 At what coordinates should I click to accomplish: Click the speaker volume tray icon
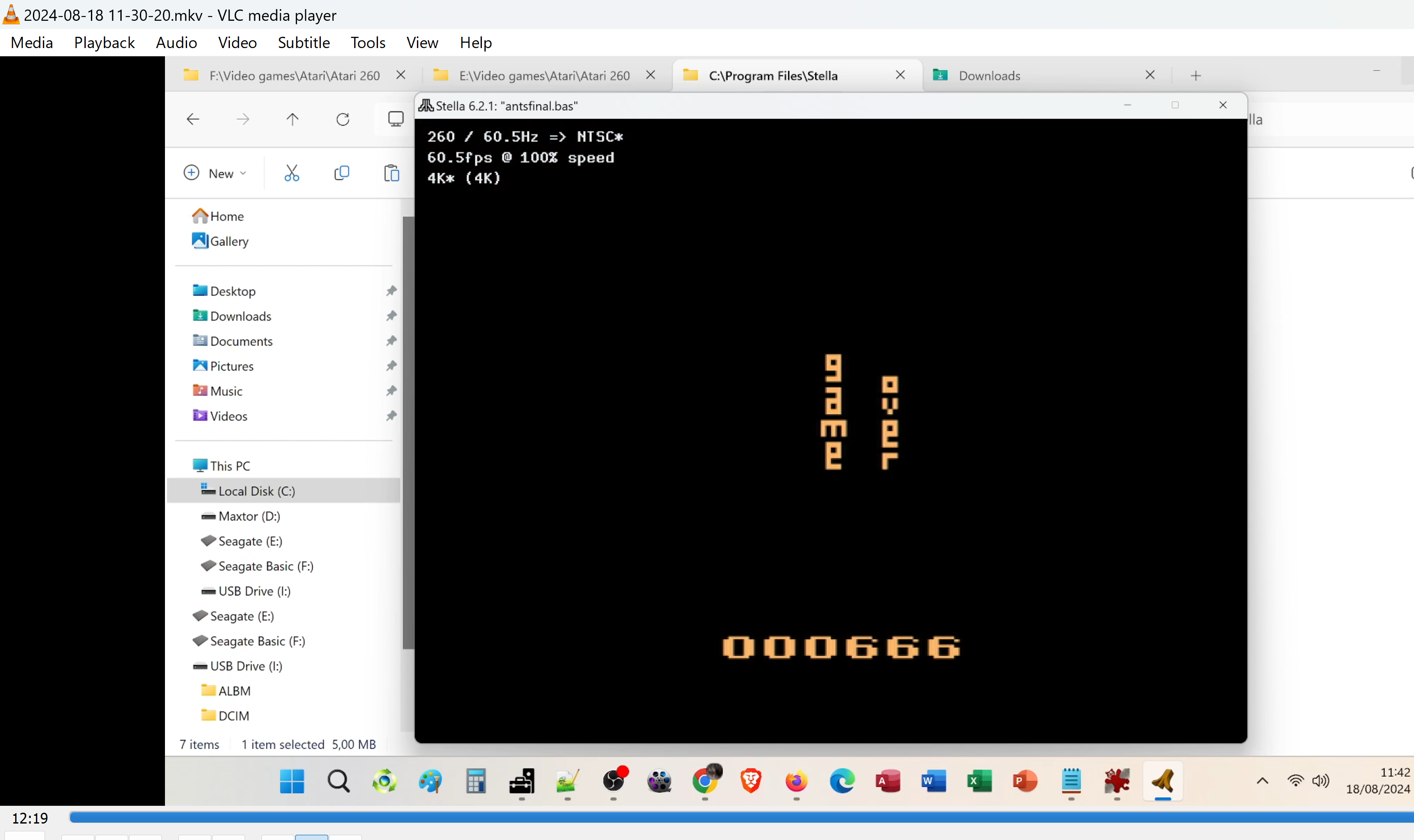(x=1320, y=781)
